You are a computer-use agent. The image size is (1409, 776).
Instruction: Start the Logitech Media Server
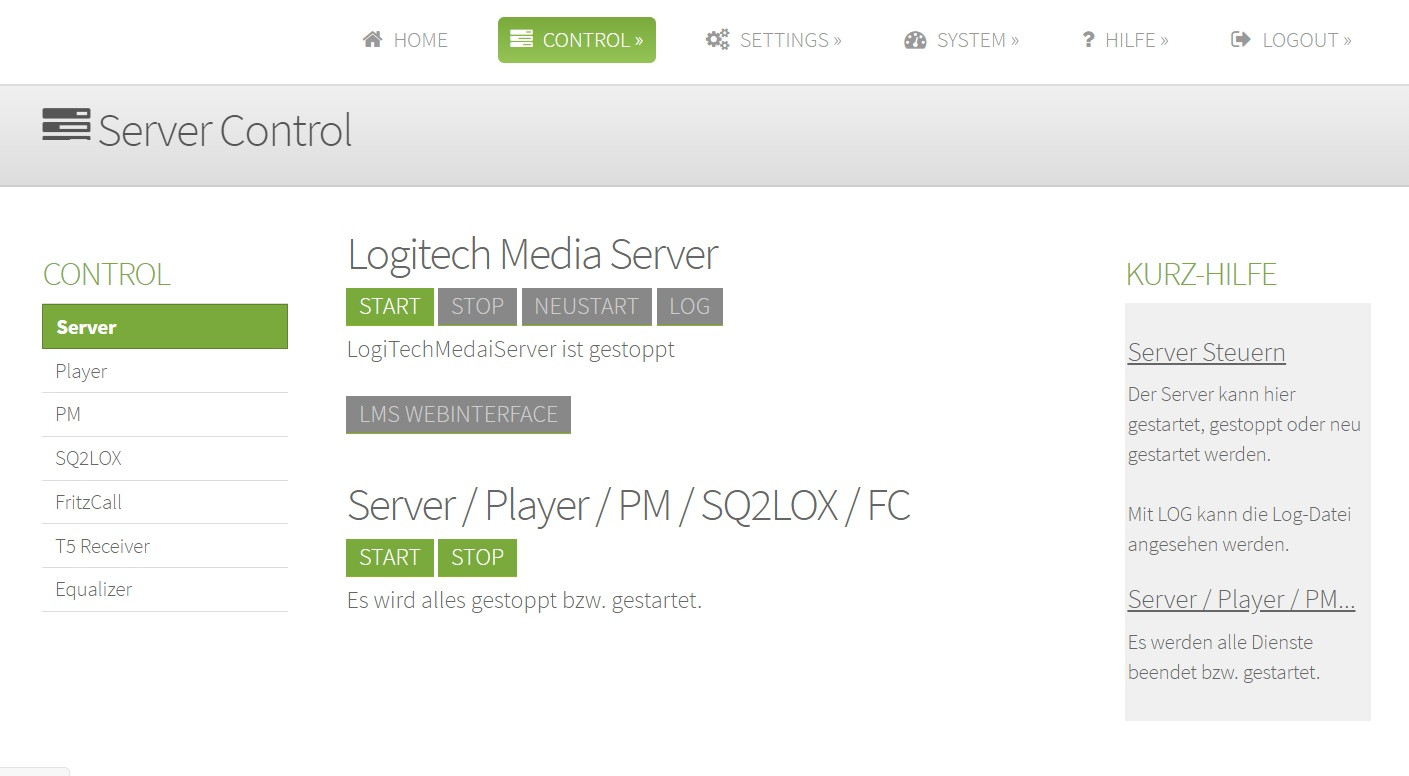pos(389,307)
